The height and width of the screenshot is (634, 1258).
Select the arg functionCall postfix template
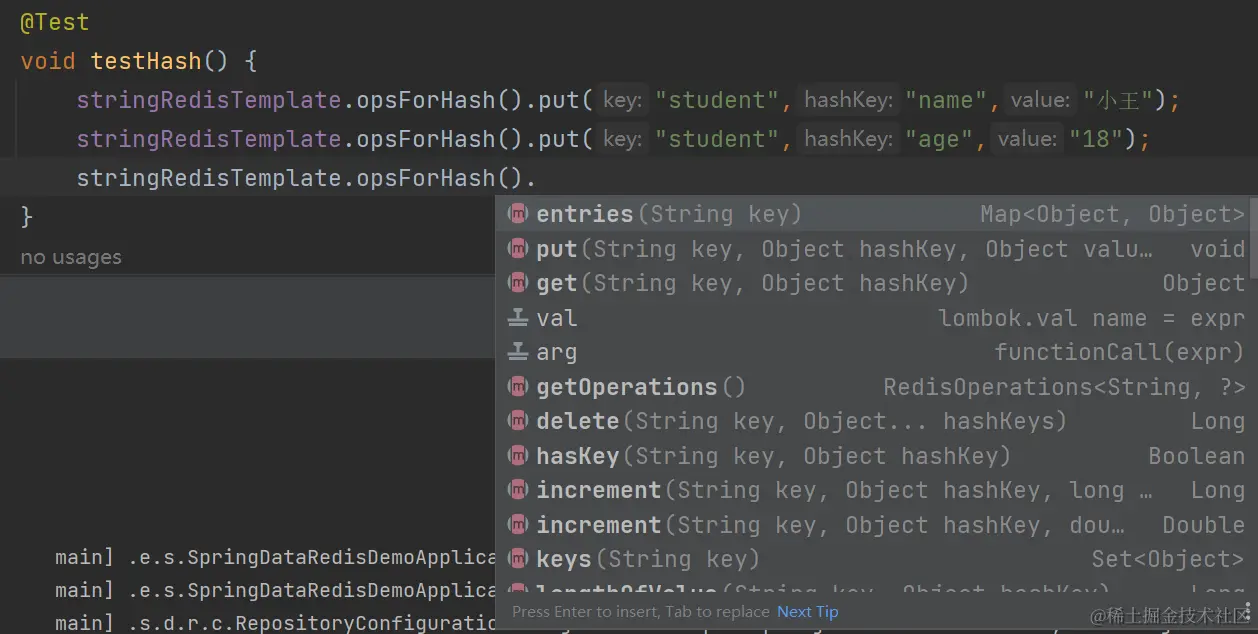(x=873, y=352)
